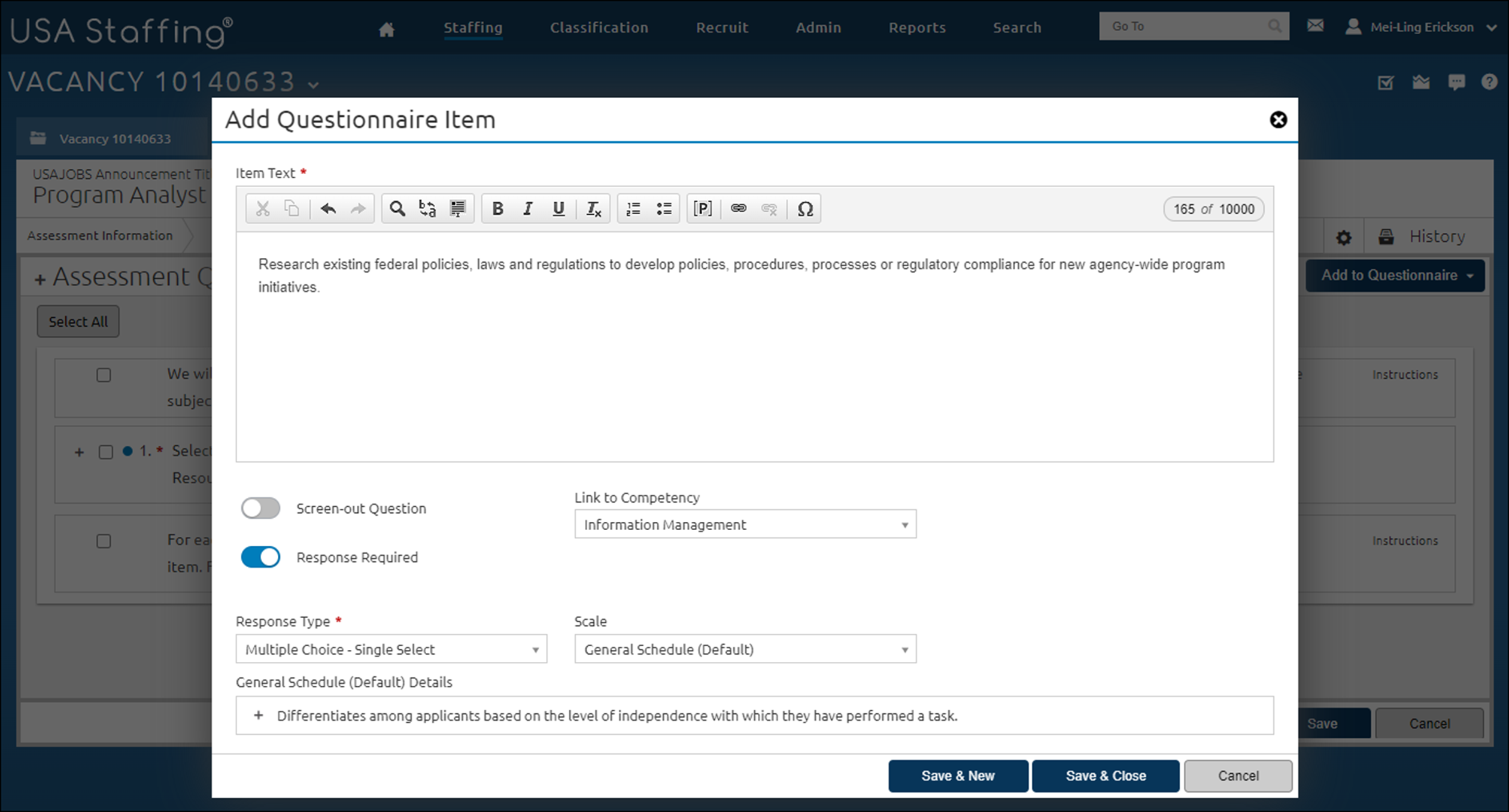This screenshot has height=812, width=1509.
Task: Click the Insert Link icon
Action: [739, 208]
